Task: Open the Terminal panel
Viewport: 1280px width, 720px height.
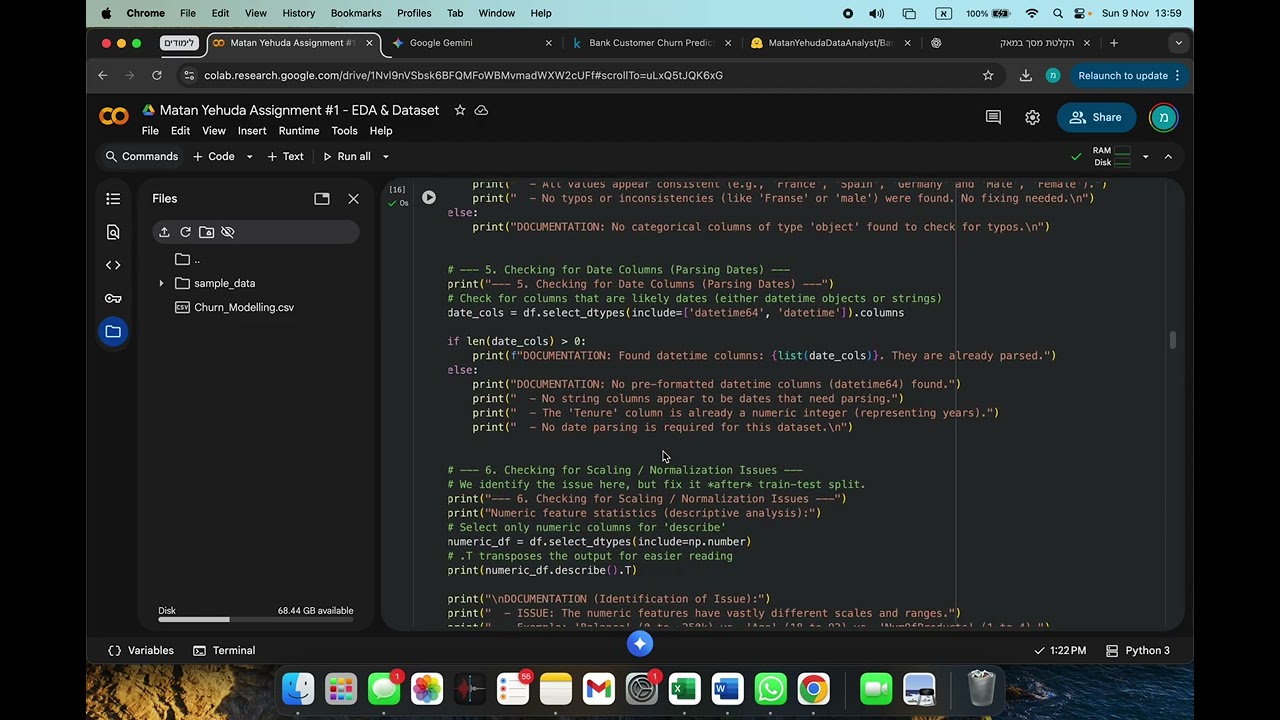Action: coord(224,650)
